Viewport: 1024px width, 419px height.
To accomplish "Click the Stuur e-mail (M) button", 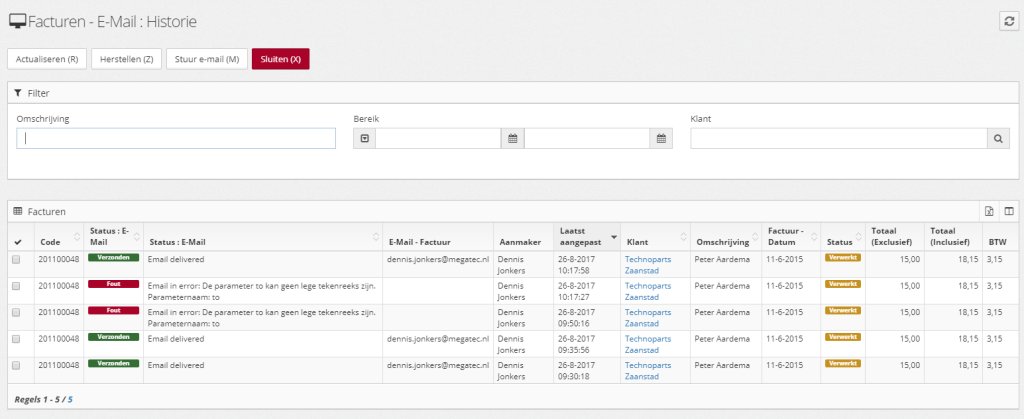I will tap(207, 59).
